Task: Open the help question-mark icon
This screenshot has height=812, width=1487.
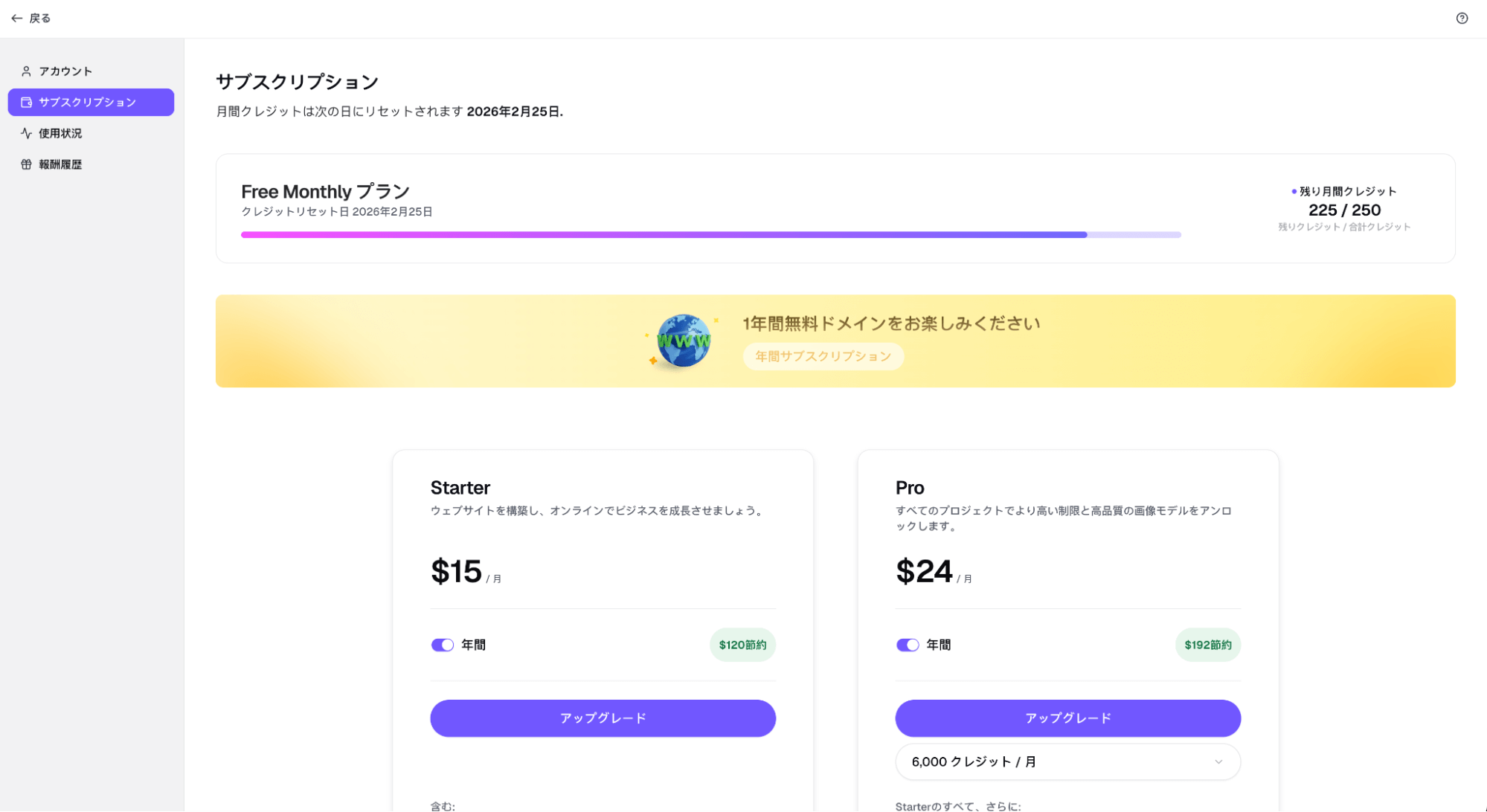Action: 1462,18
